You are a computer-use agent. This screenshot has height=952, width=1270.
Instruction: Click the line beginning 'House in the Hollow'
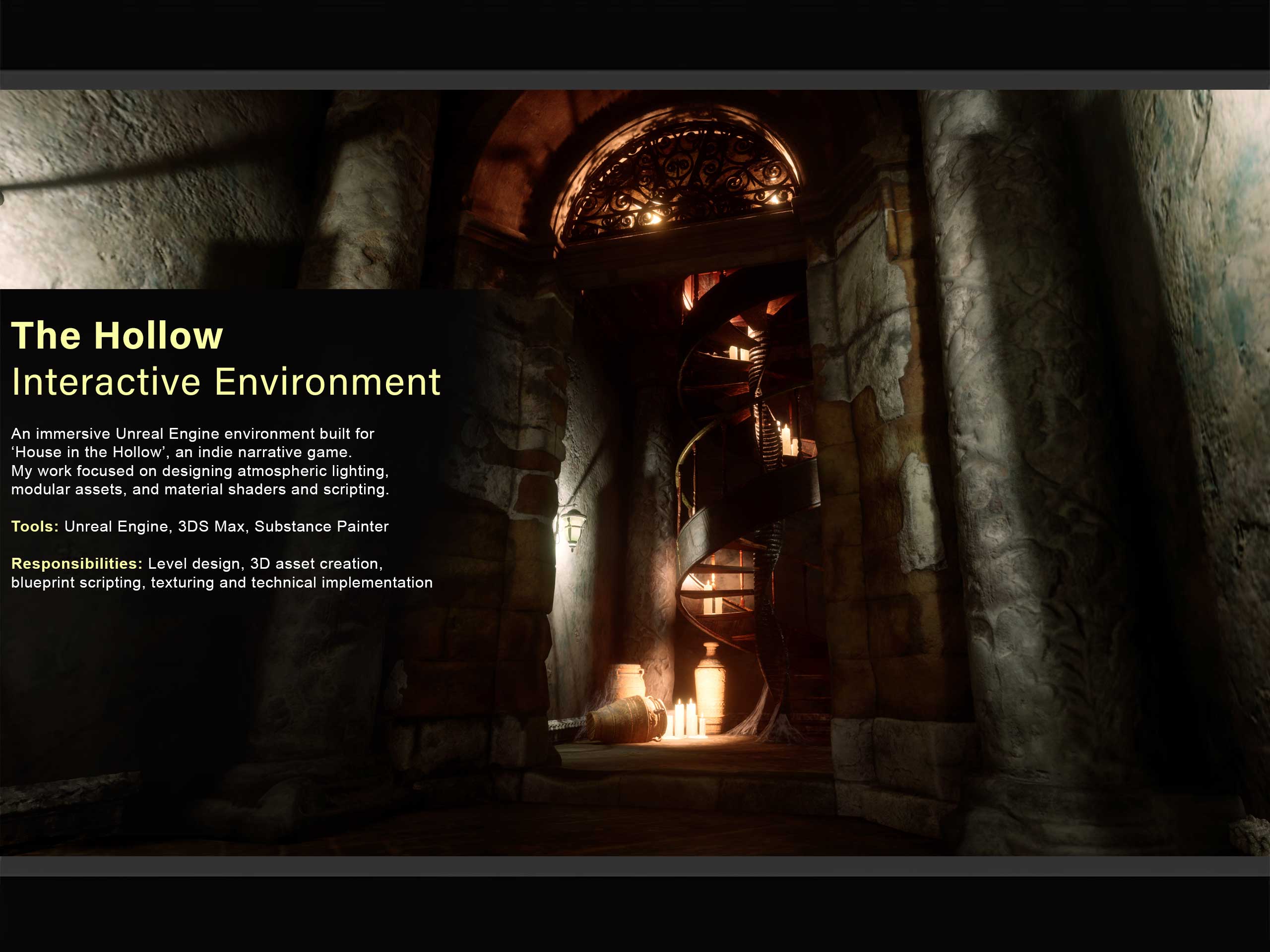[182, 452]
